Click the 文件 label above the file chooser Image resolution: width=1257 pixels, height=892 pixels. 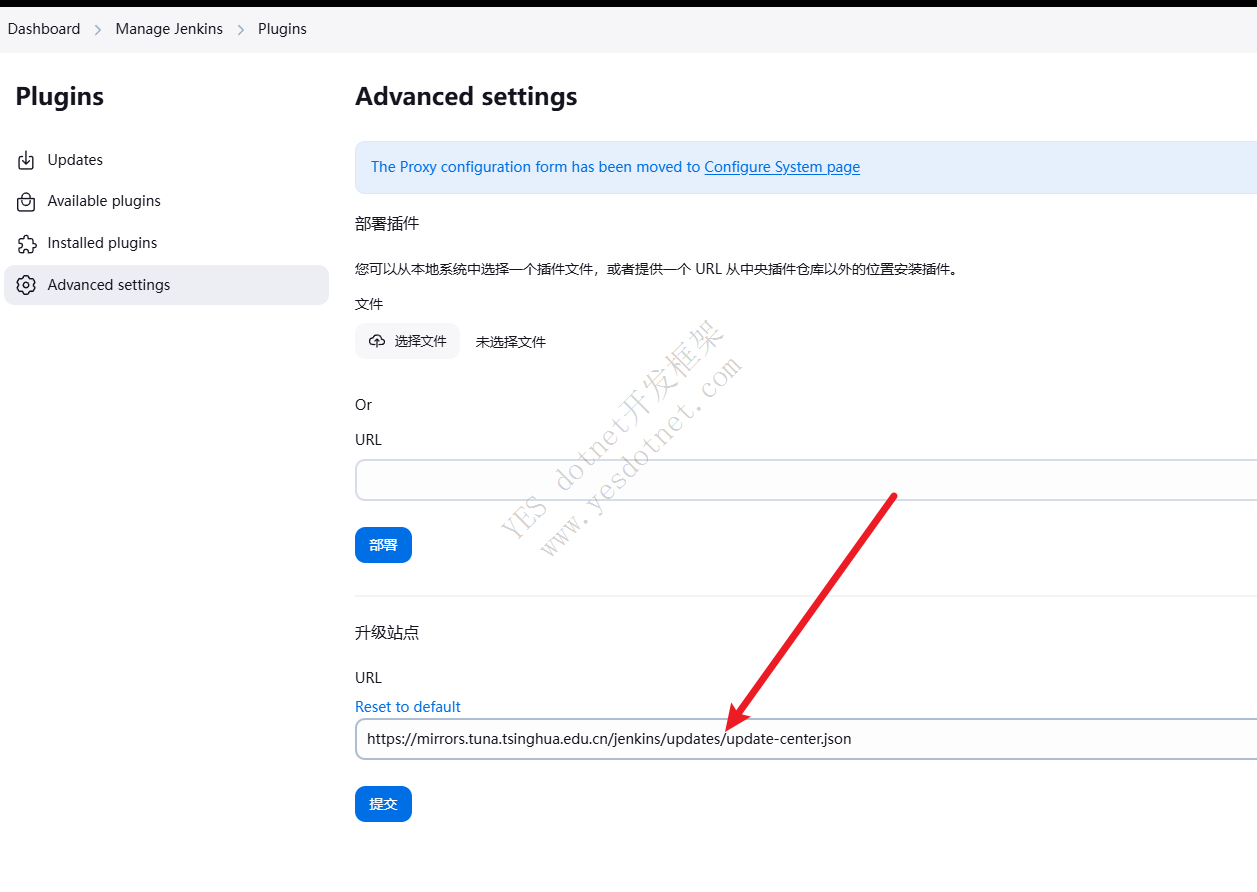pyautogui.click(x=369, y=304)
